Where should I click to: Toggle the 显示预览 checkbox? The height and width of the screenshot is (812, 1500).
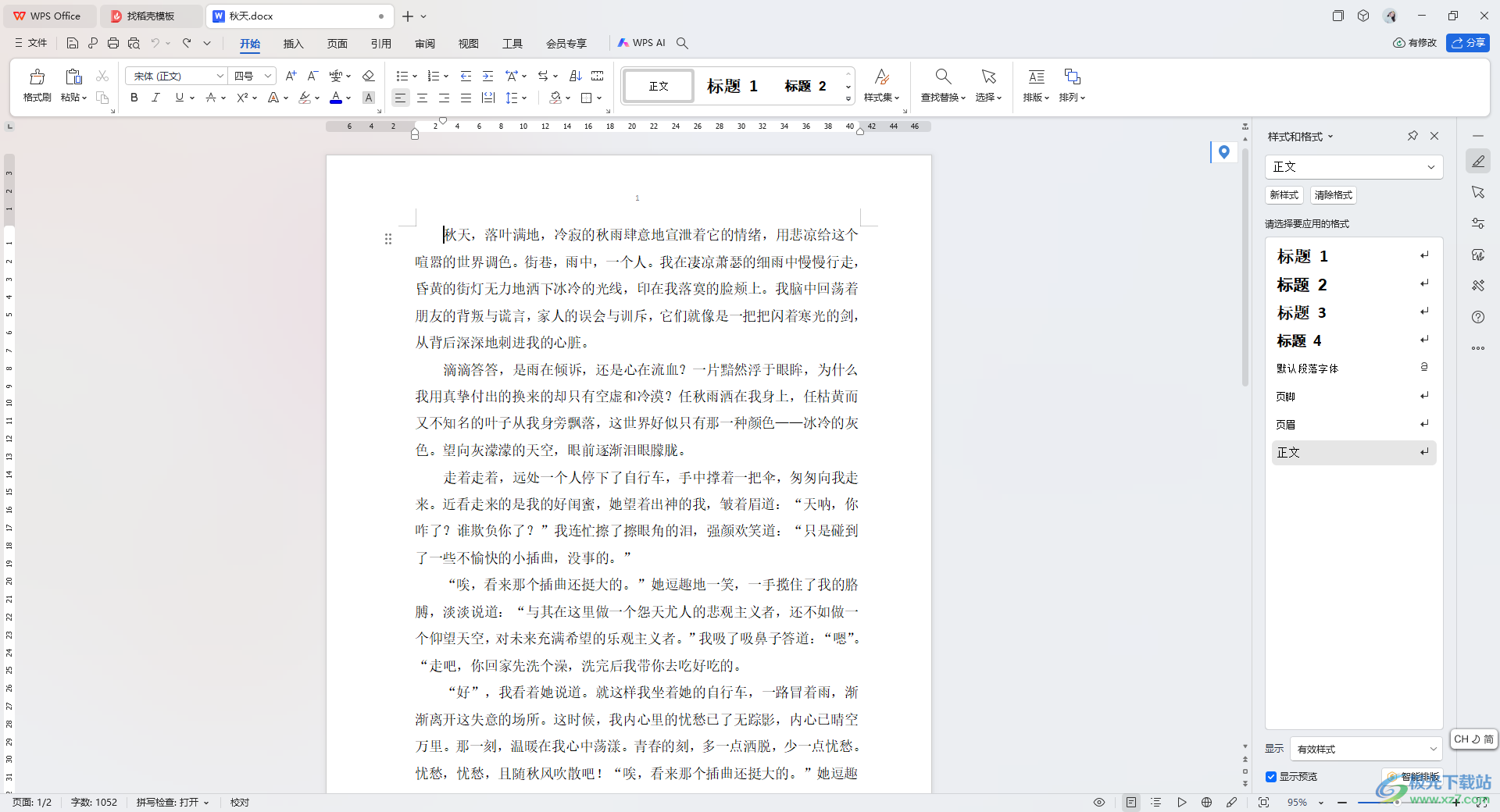click(x=1271, y=776)
